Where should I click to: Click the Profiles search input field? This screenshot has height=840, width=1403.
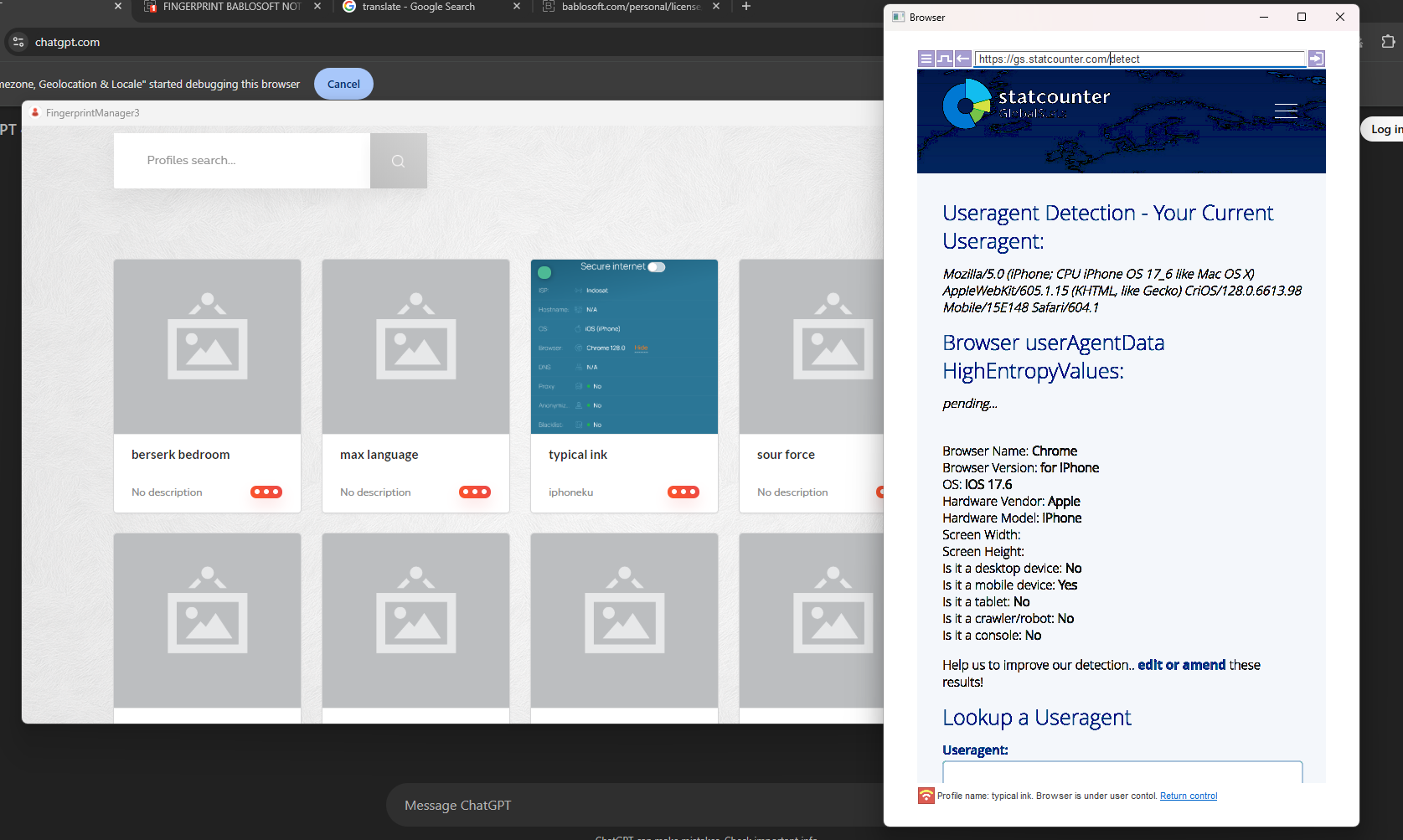(242, 161)
